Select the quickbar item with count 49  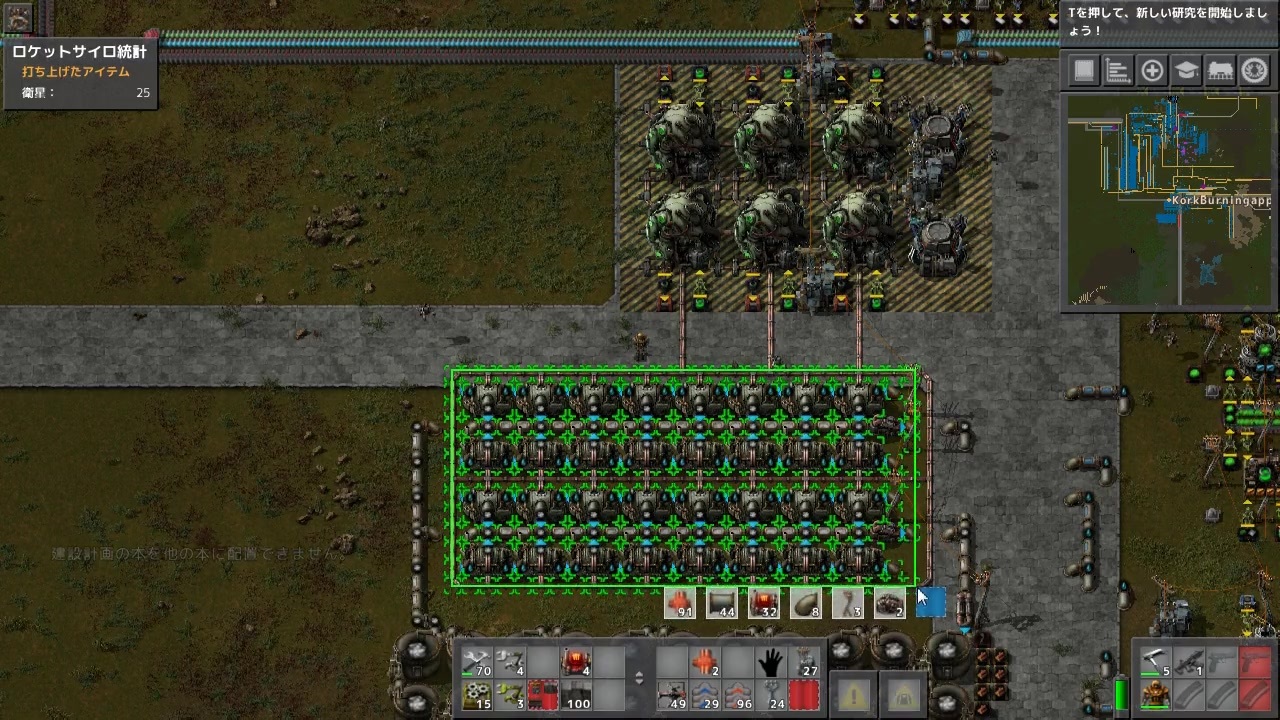pos(672,694)
